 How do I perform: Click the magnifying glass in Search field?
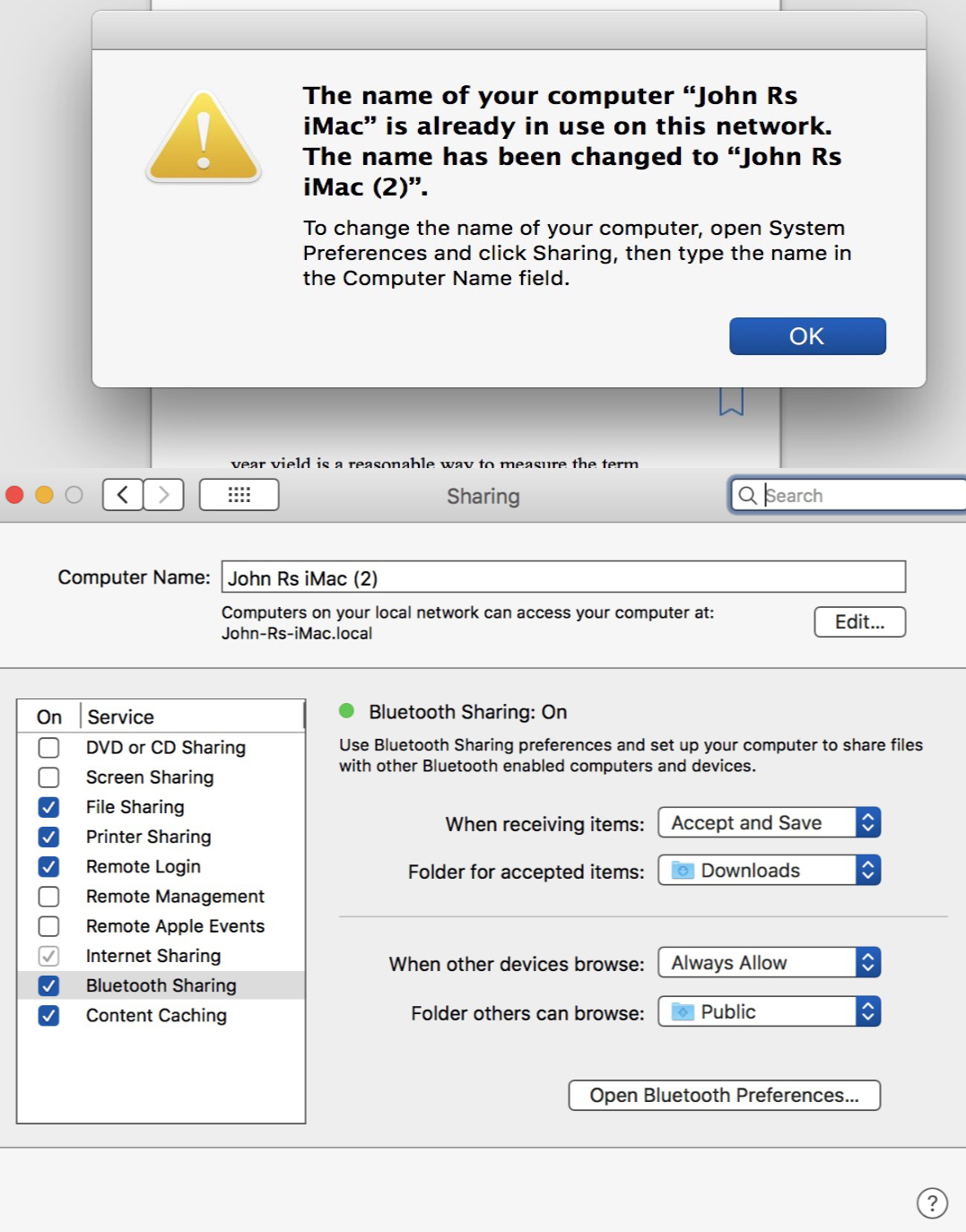tap(746, 495)
